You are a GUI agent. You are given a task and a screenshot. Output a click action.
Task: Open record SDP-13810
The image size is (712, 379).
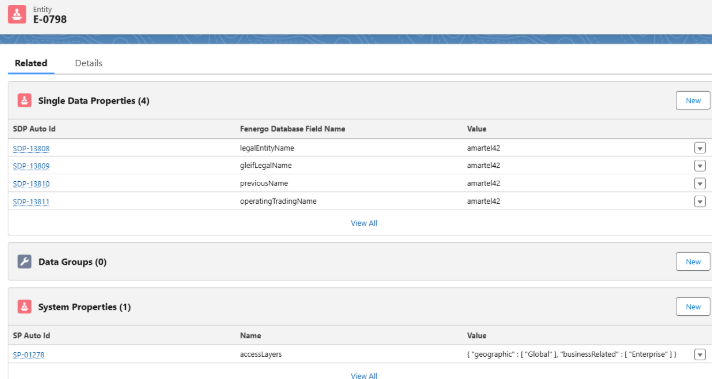[31, 184]
